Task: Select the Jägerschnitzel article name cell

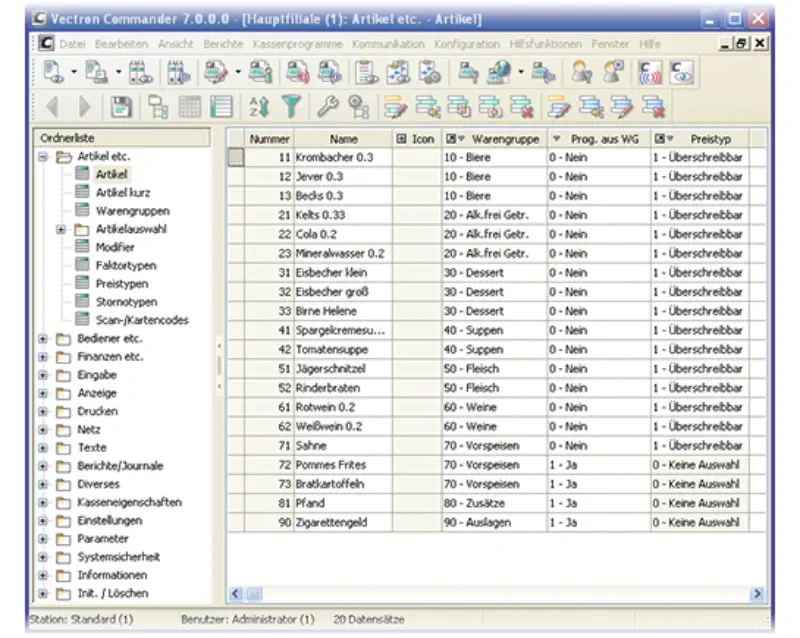Action: point(343,369)
